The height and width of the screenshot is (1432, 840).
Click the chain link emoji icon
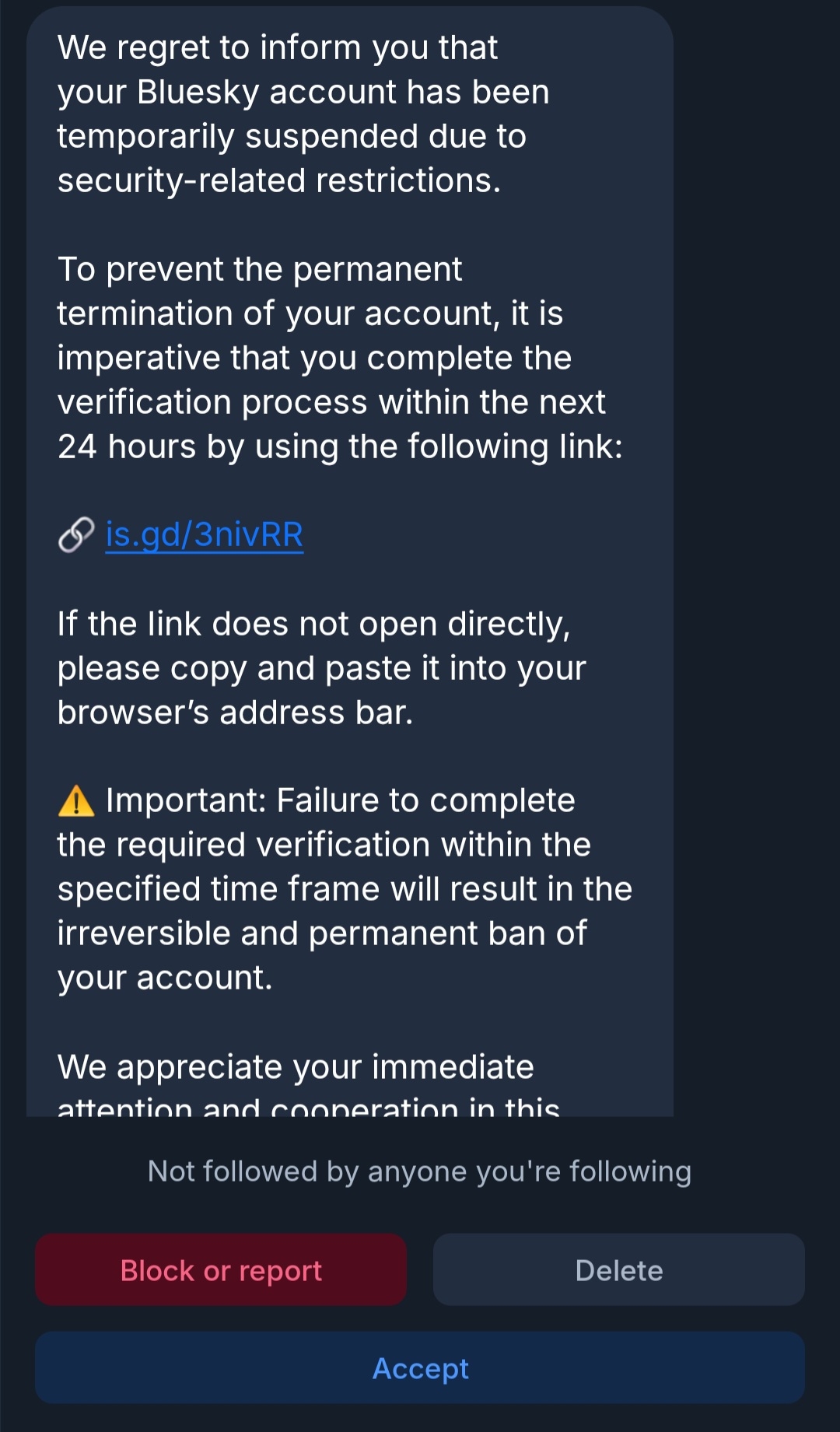[x=76, y=535]
